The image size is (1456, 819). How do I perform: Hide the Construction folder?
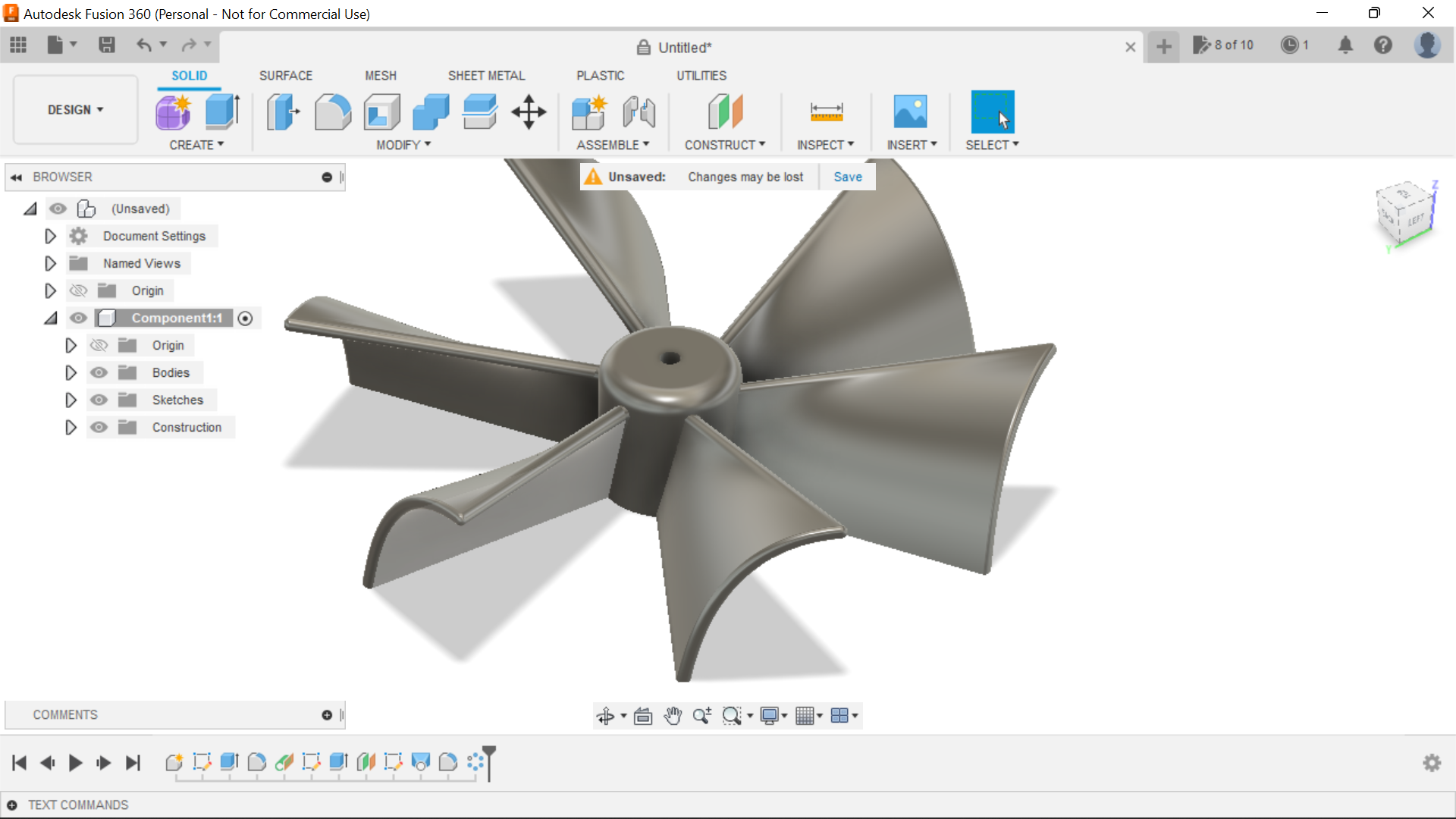pyautogui.click(x=99, y=427)
